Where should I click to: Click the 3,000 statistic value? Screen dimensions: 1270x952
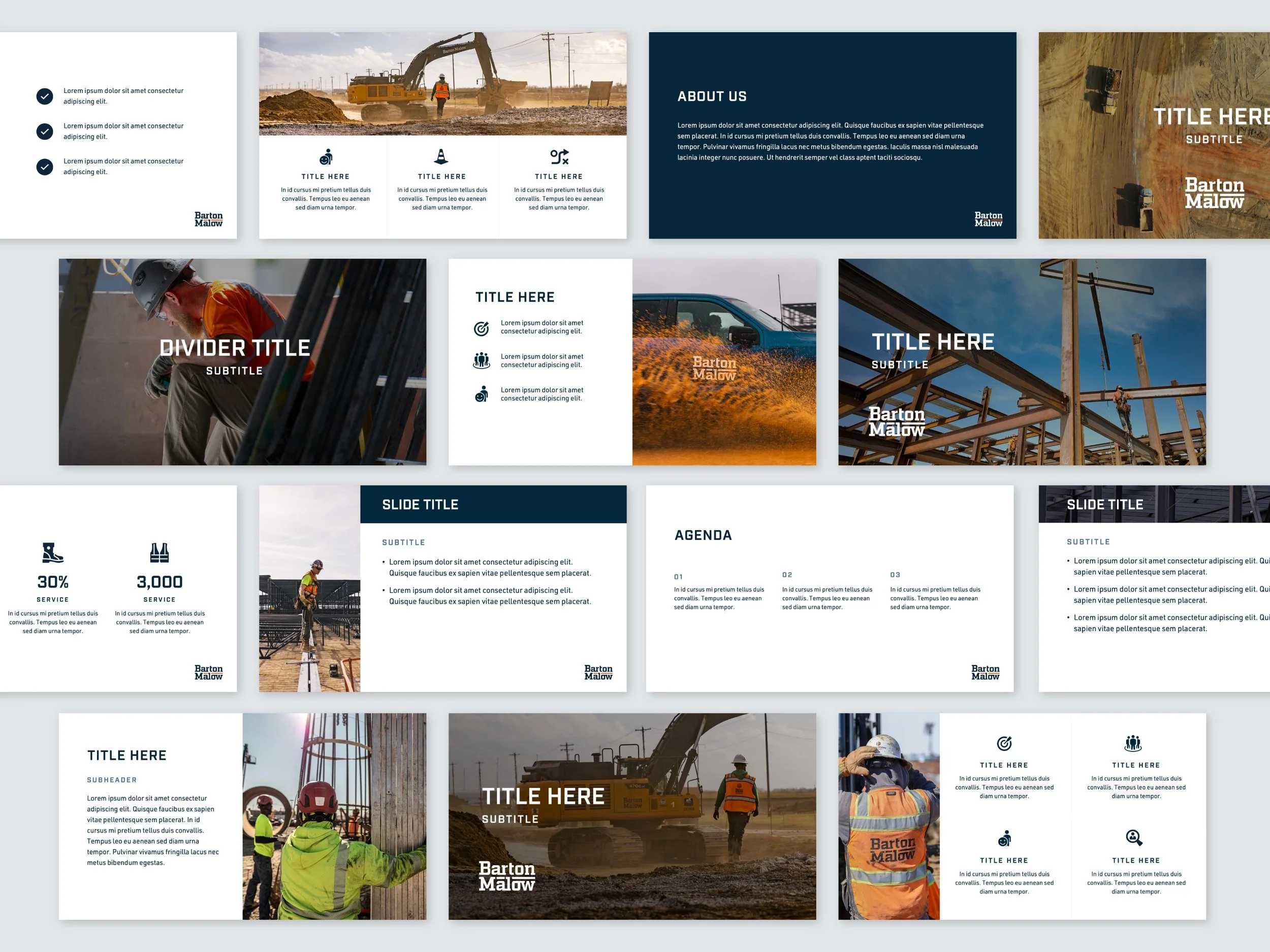tap(160, 582)
